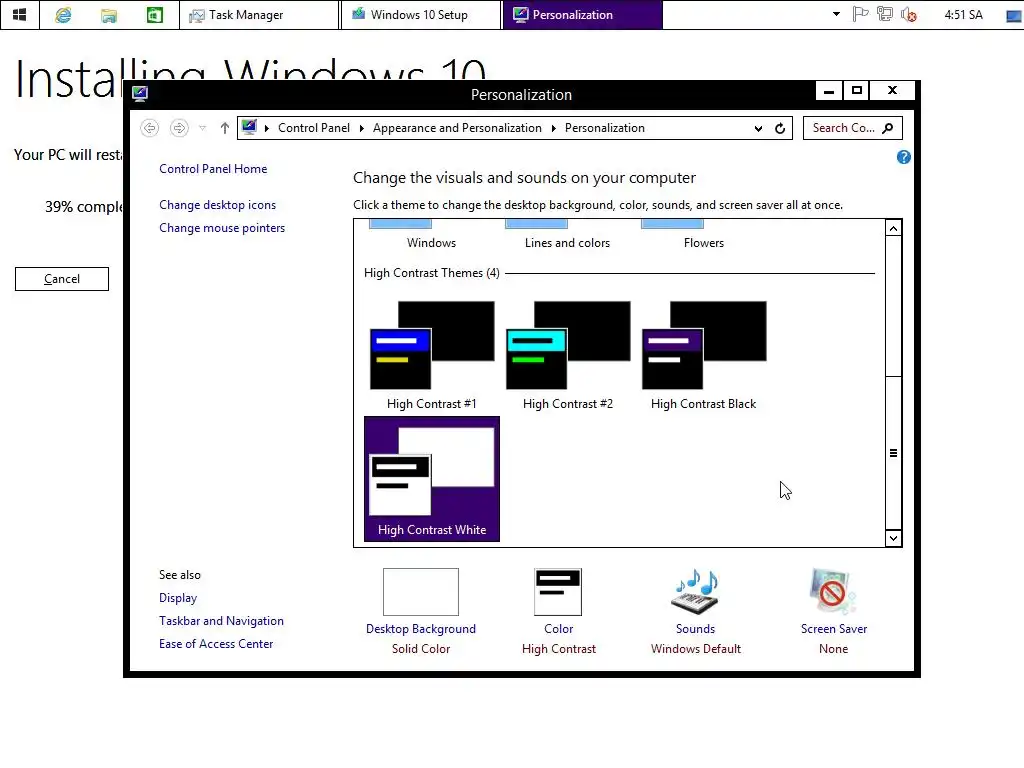The image size is (1024, 768).
Task: Click the theme list scrollbar thumb
Action: [893, 453]
